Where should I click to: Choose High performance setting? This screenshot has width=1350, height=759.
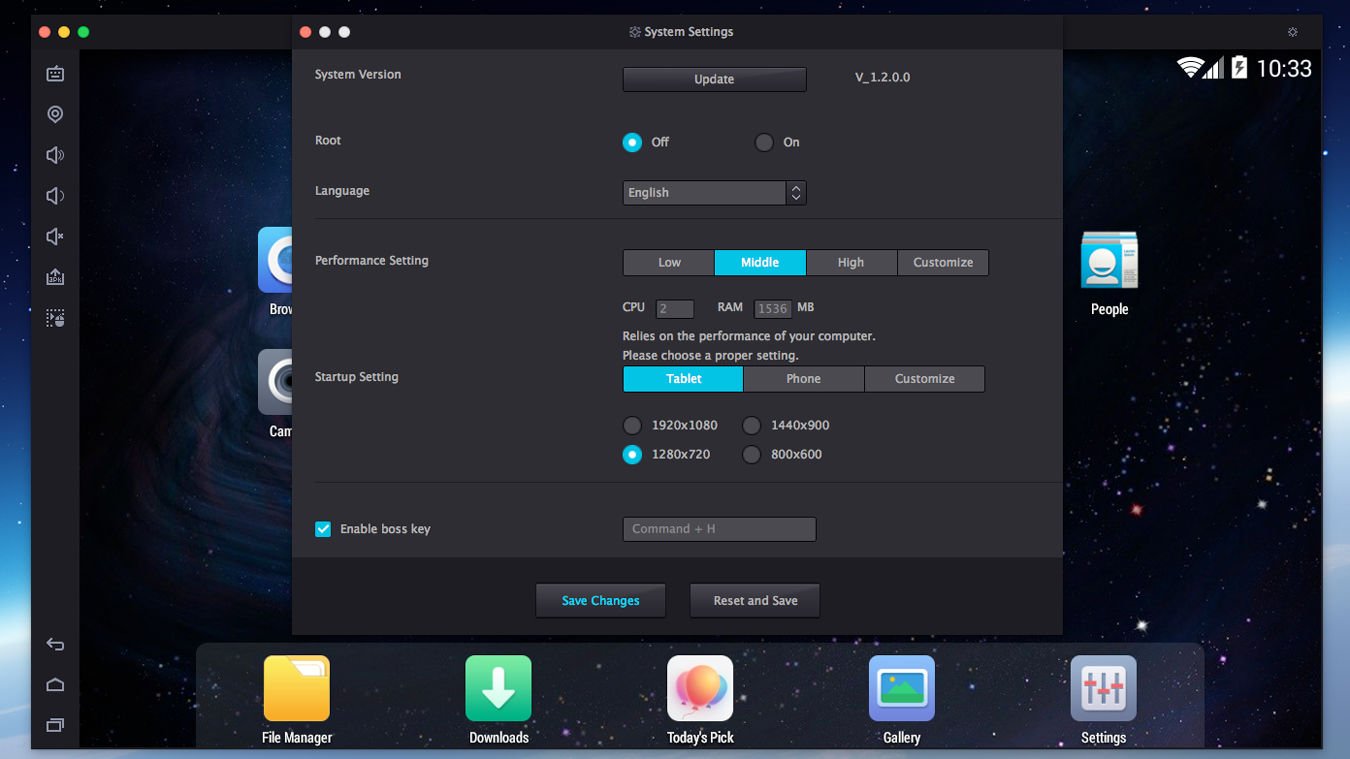851,262
